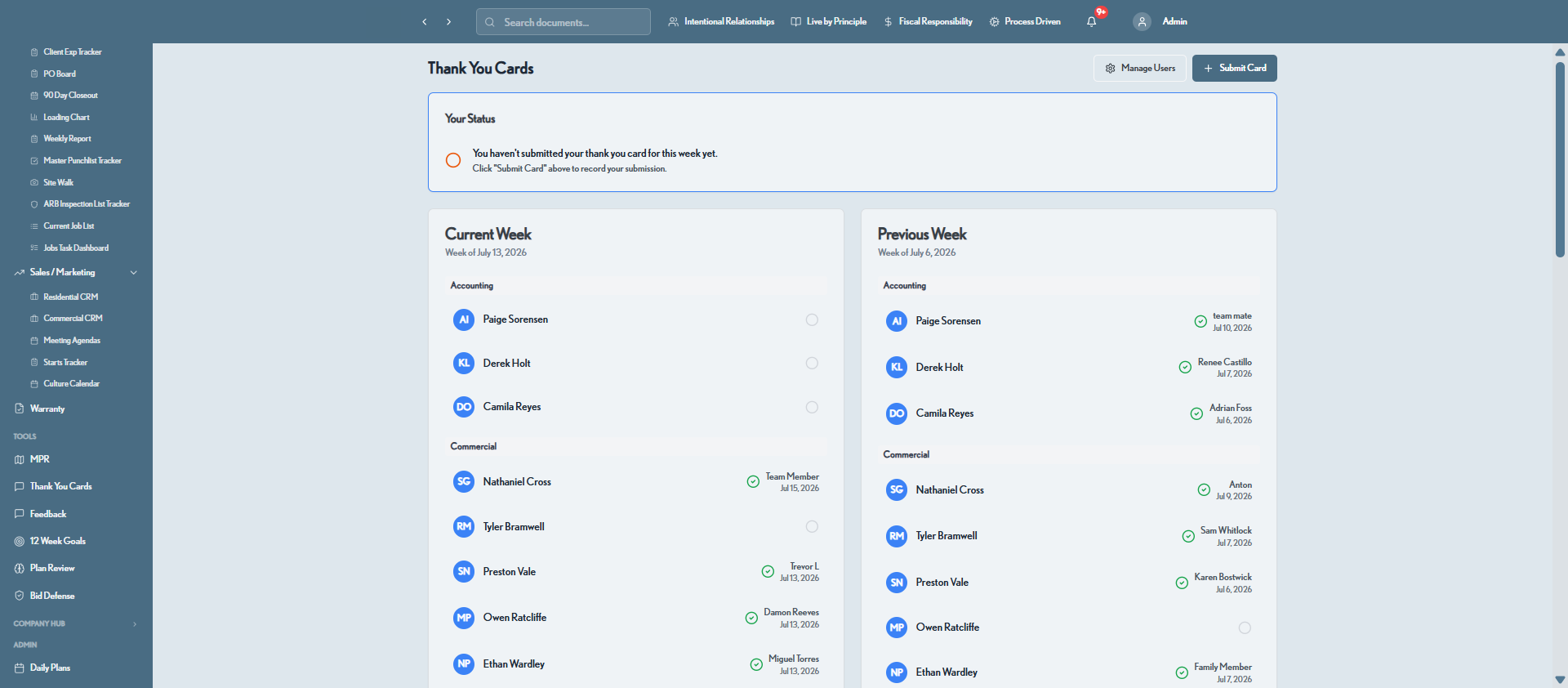Expand the Company Hub section arrow
1568x688 pixels.
[x=135, y=624]
